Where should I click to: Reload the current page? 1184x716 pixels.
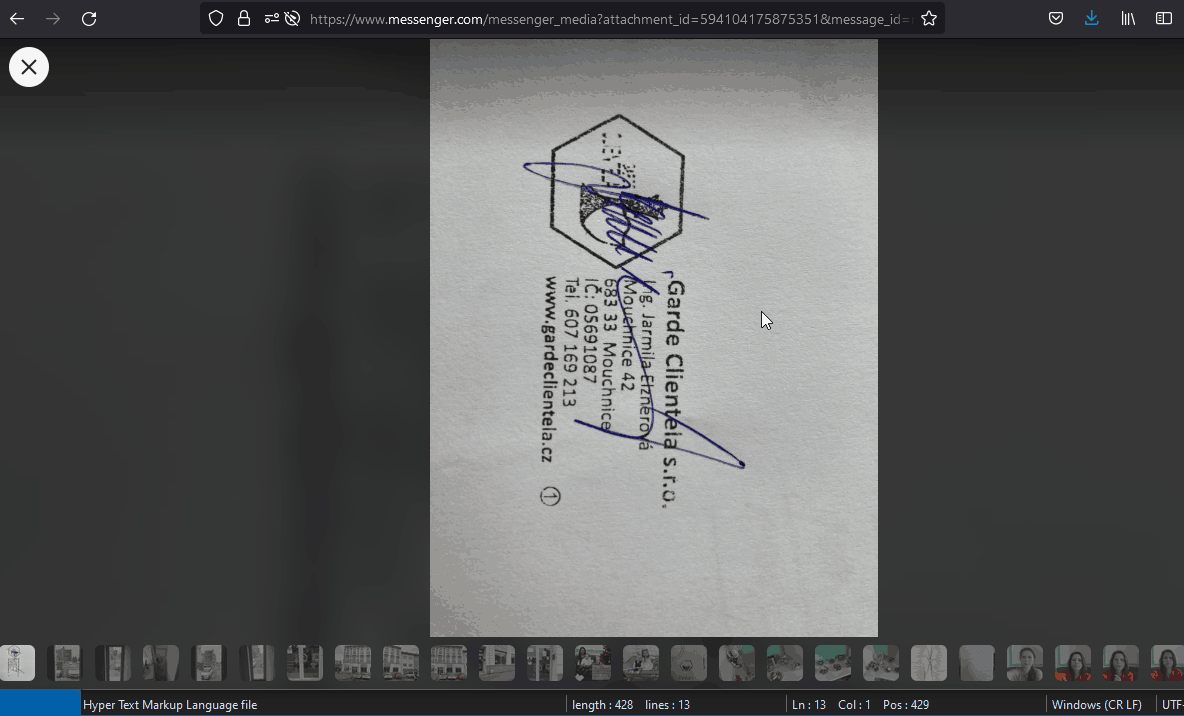click(x=89, y=19)
